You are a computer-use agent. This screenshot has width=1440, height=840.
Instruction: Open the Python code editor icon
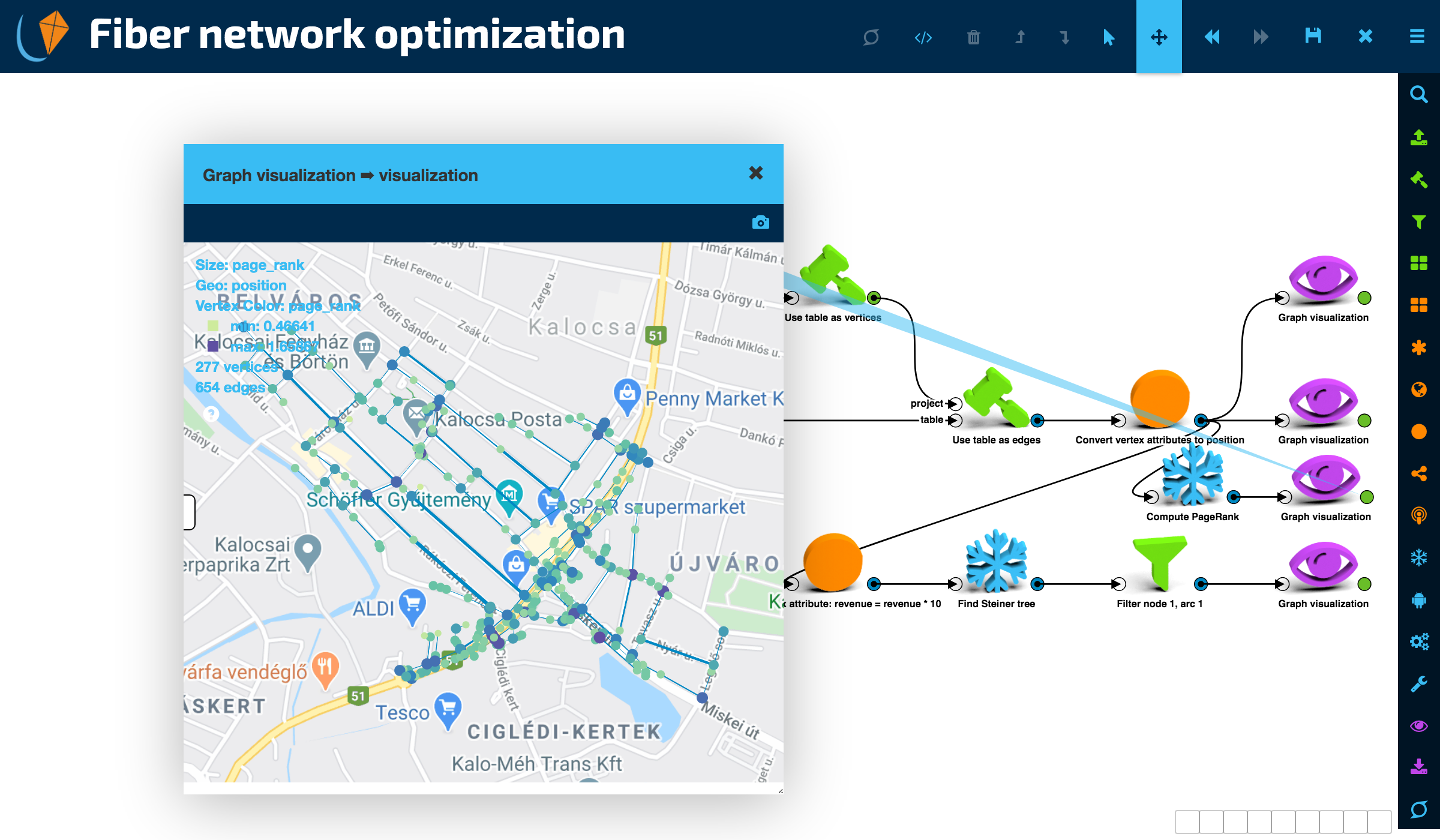click(923, 37)
